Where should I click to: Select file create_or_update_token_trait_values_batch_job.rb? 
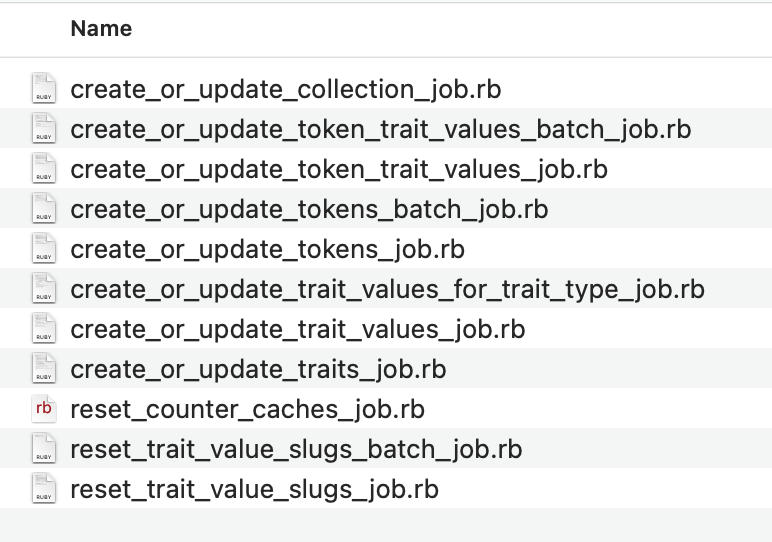[x=380, y=129]
